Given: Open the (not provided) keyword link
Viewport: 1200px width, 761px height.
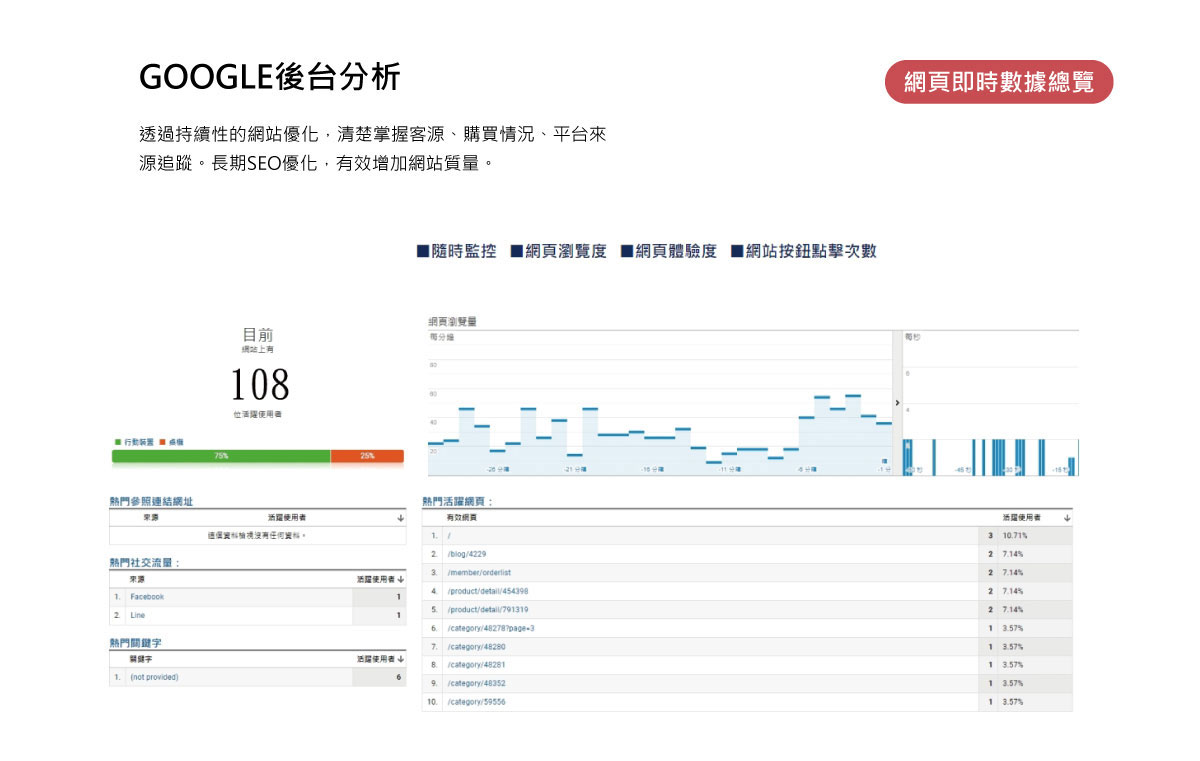Looking at the screenshot, I should point(154,678).
